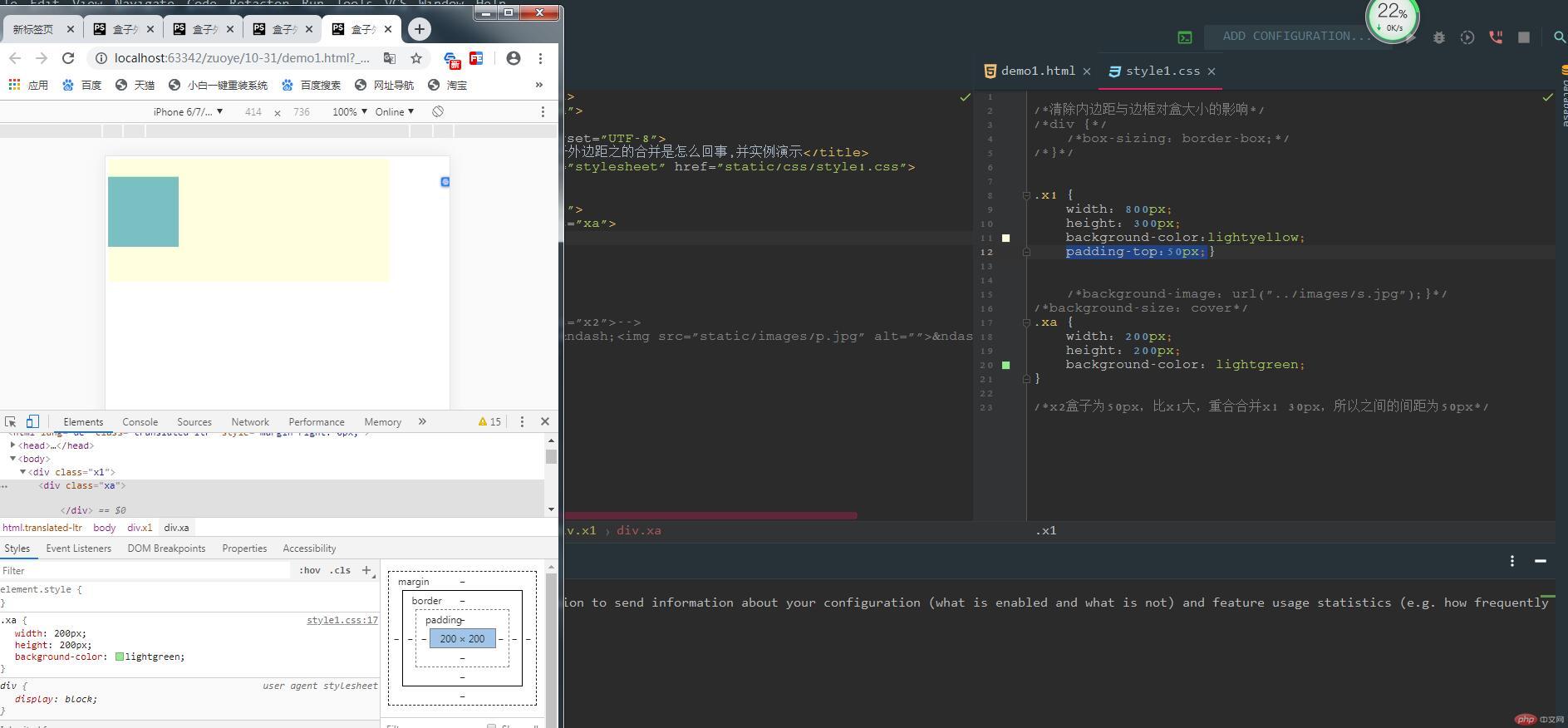Screen dimensions: 1568x728
Task: Open the Accessibility pane tab
Action: coord(309,548)
